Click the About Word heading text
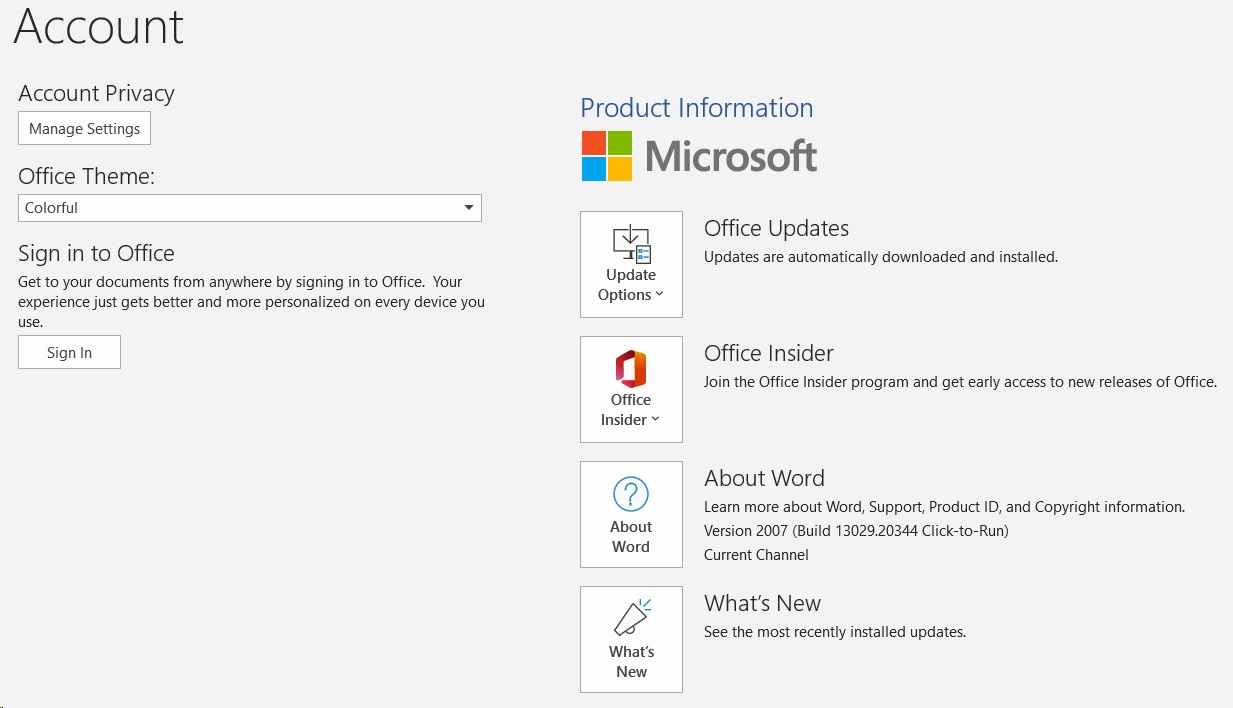The height and width of the screenshot is (708, 1233). coord(764,478)
